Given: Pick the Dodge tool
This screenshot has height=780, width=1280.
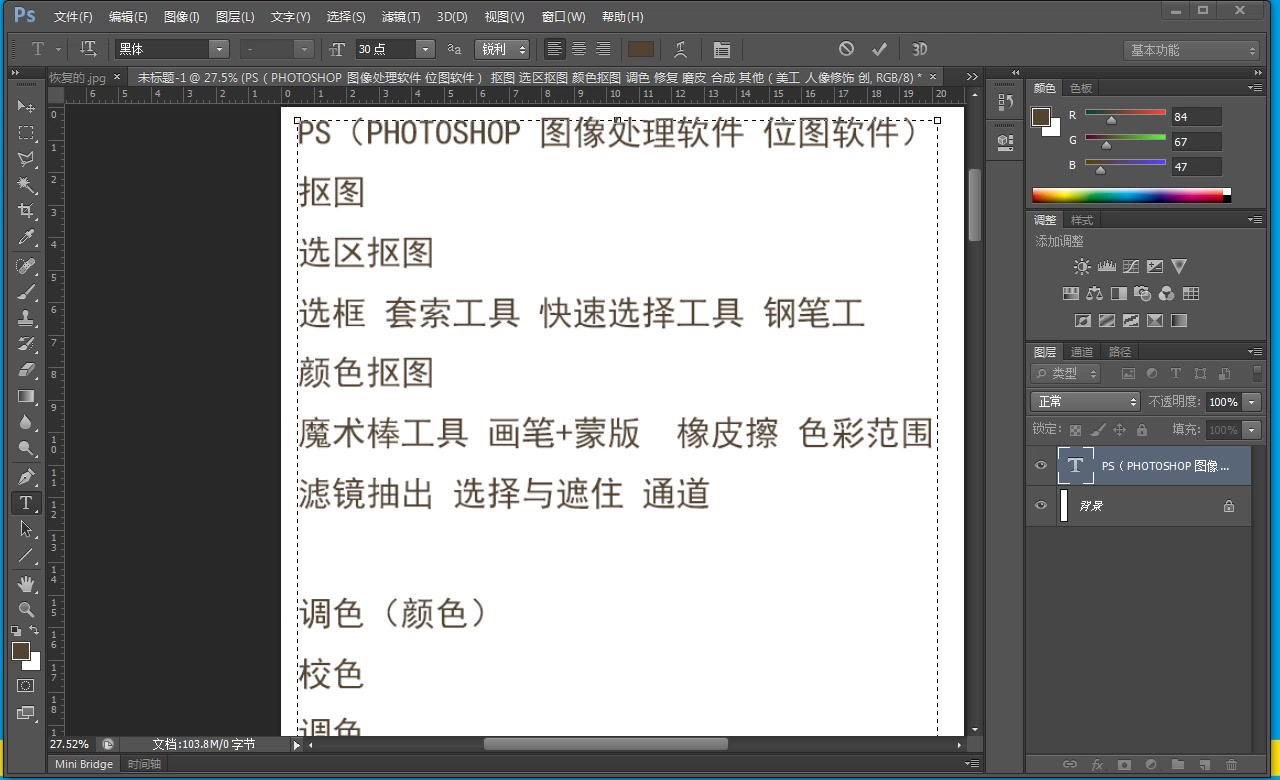Looking at the screenshot, I should (x=26, y=448).
